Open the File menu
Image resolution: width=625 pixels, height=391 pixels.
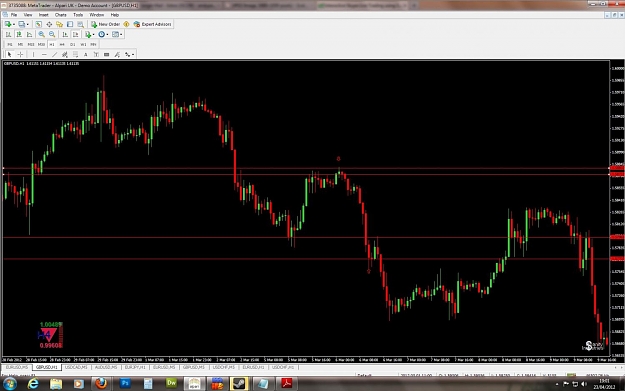14,15
